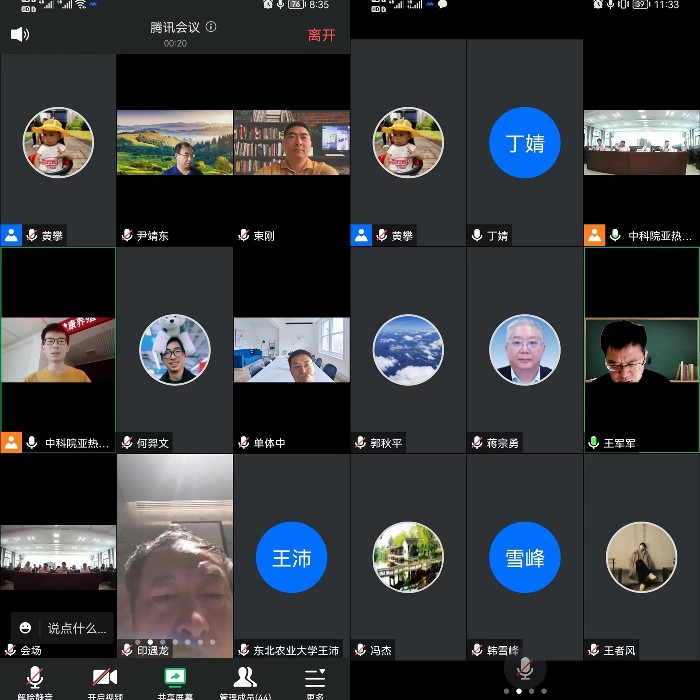Image resolution: width=700 pixels, height=700 pixels.
Task: Select 束刚's video with bookshelf background
Action: click(x=292, y=143)
